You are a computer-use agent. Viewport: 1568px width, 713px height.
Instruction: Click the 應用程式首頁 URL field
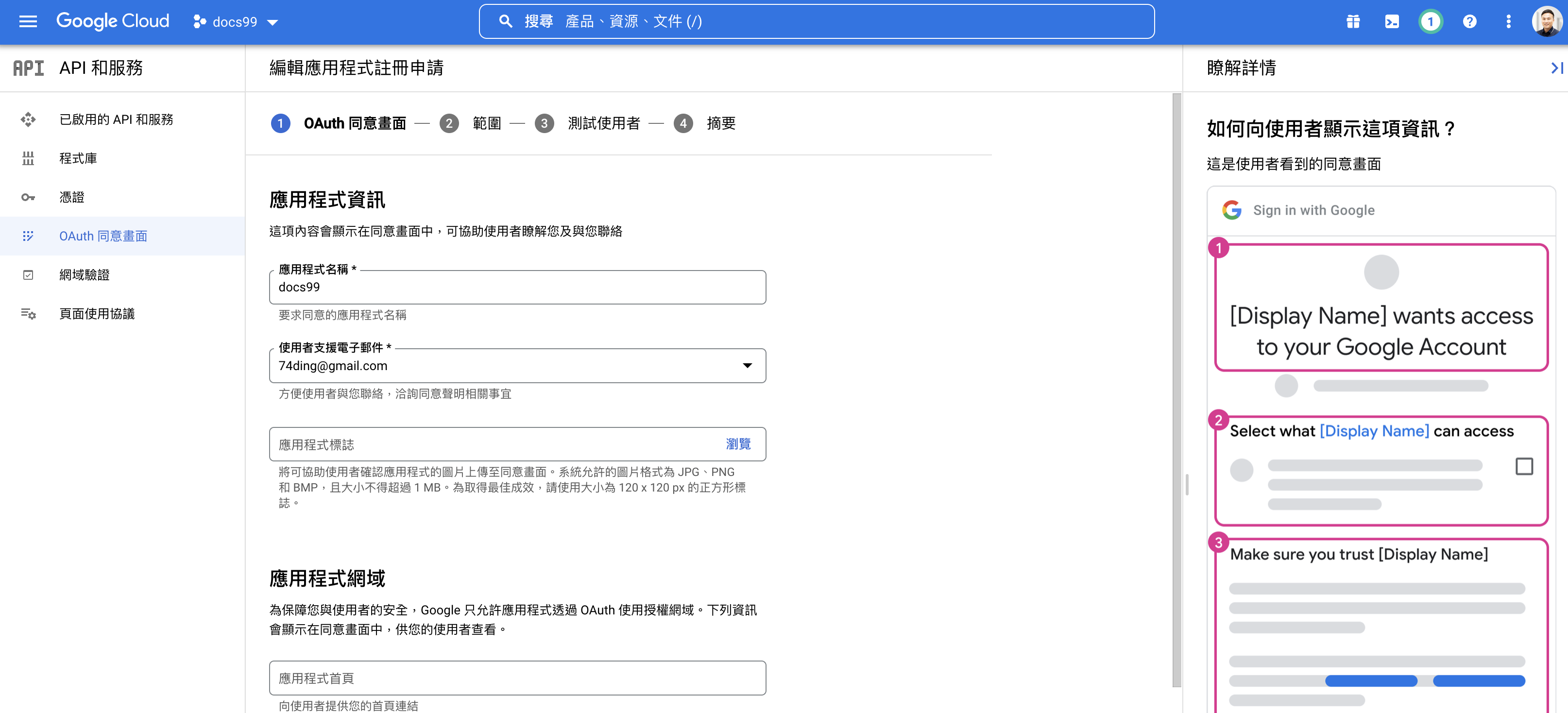pos(517,678)
